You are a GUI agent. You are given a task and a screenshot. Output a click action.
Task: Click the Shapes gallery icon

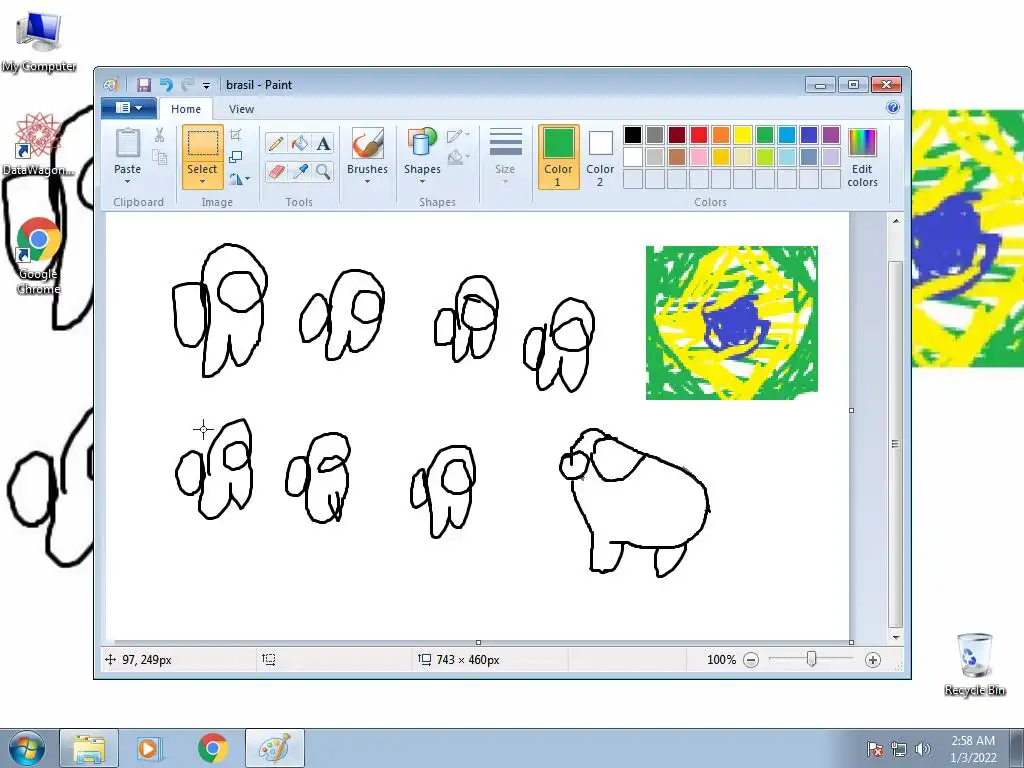(422, 143)
